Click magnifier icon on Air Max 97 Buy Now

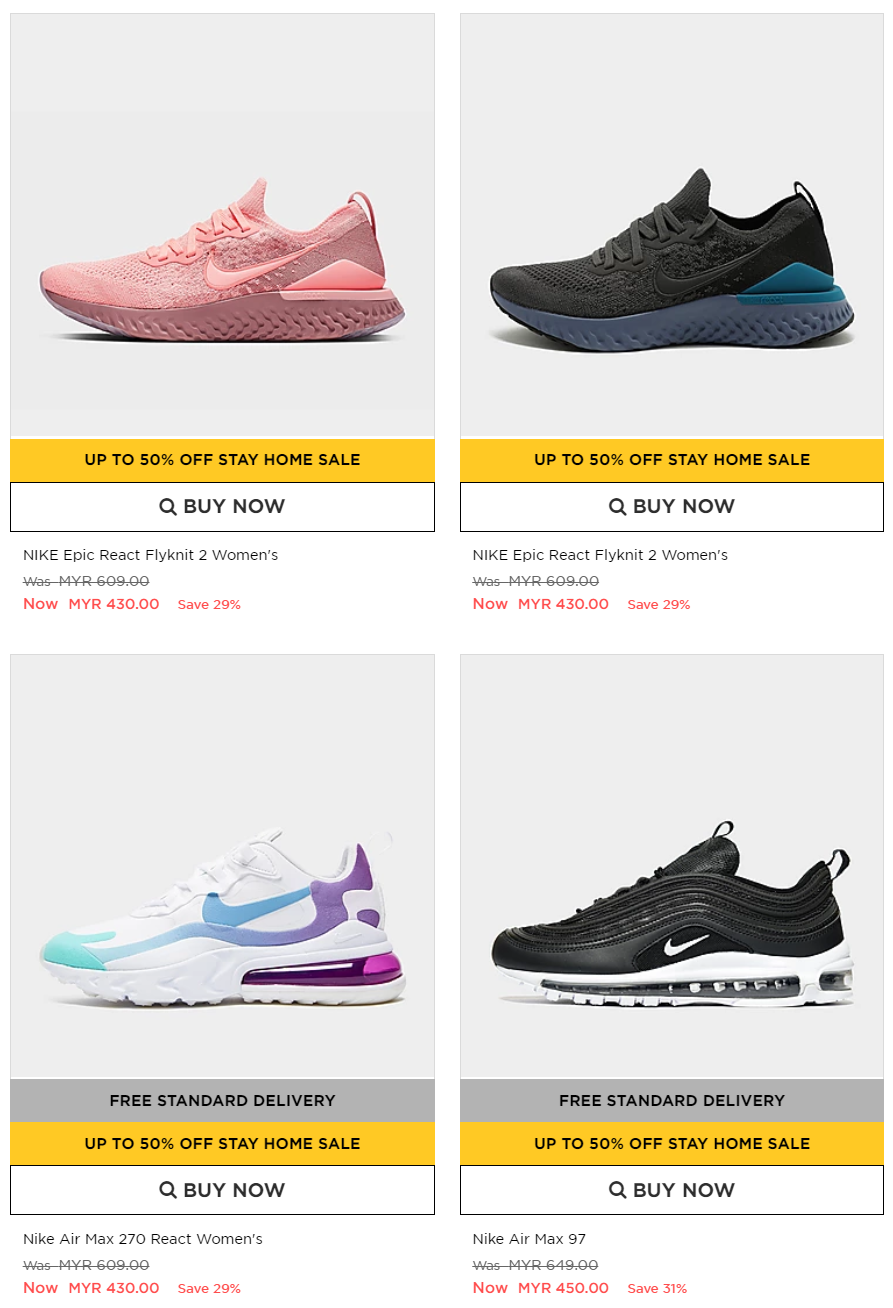618,1190
